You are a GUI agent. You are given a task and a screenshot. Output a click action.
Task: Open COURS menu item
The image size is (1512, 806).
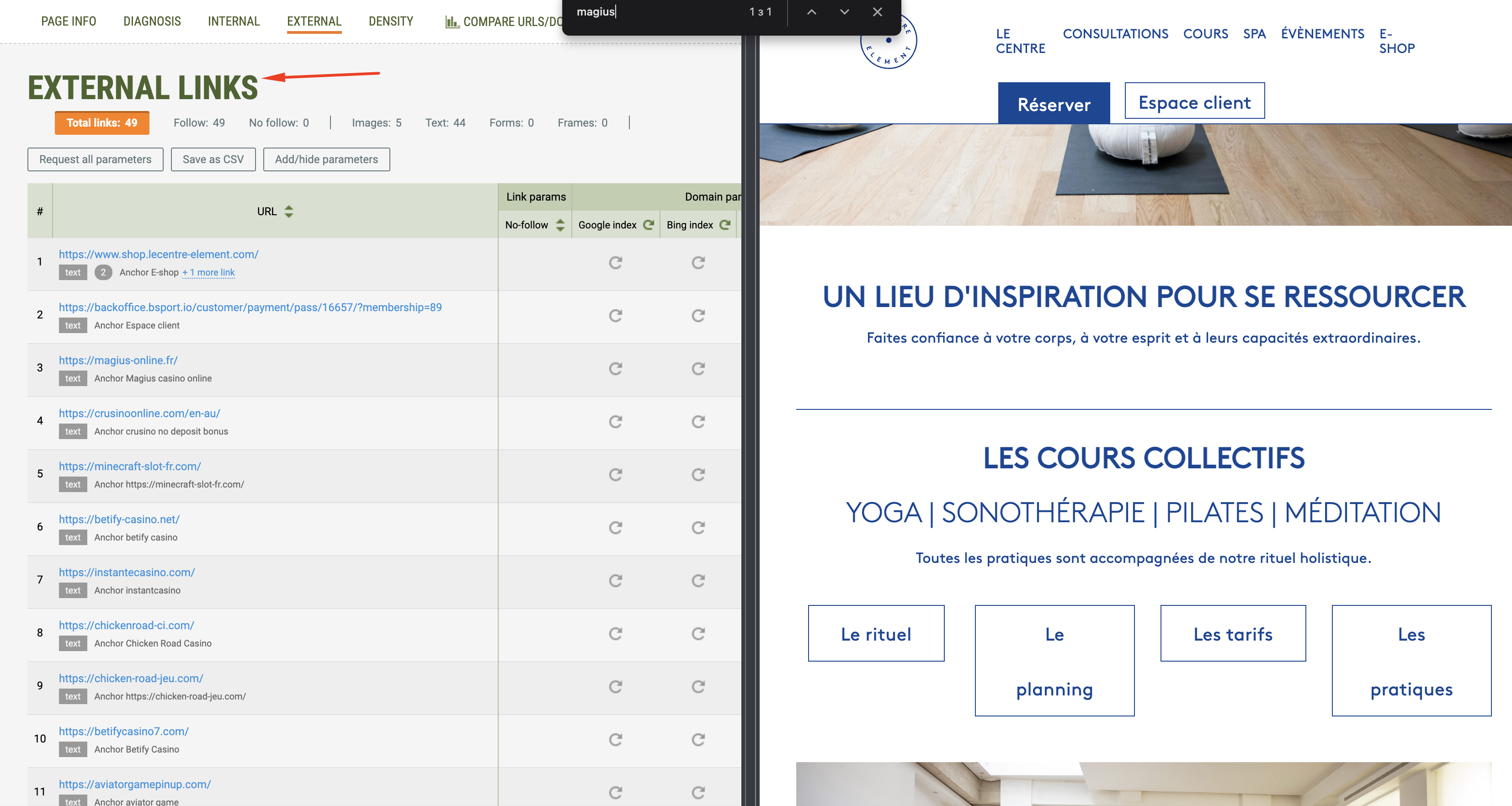(1206, 34)
